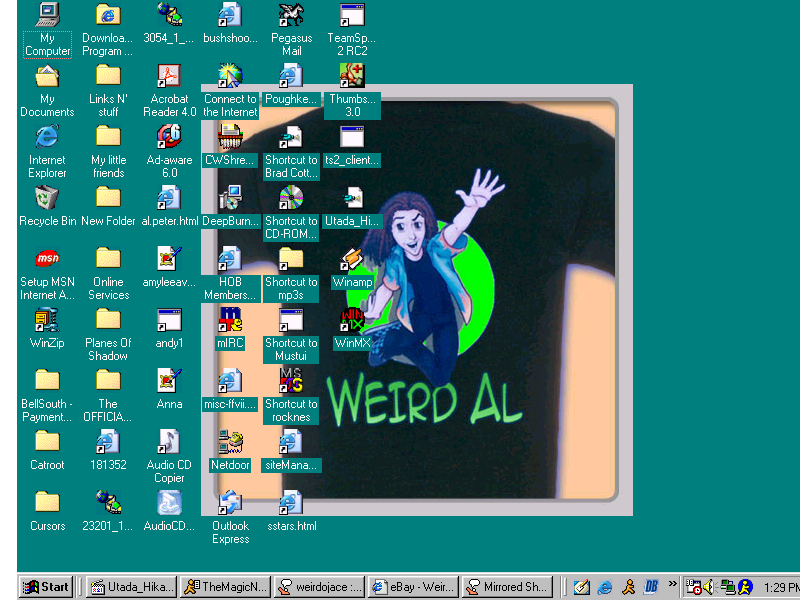800x600 pixels.
Task: Launch AIM from the Quick Launch bar
Action: [x=629, y=587]
